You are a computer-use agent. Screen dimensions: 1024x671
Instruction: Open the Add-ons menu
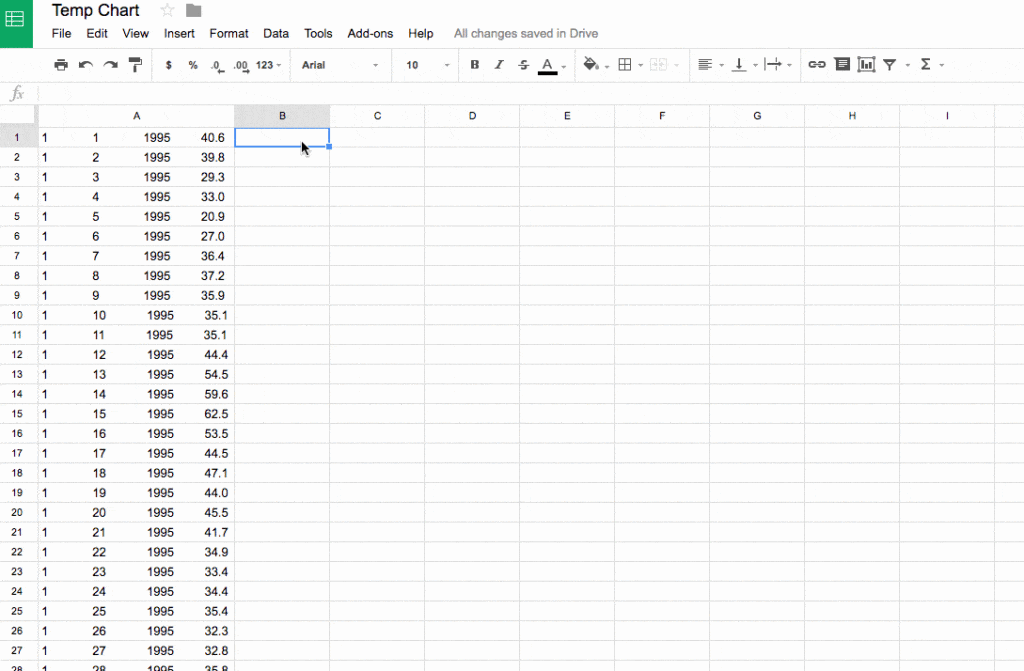point(370,33)
